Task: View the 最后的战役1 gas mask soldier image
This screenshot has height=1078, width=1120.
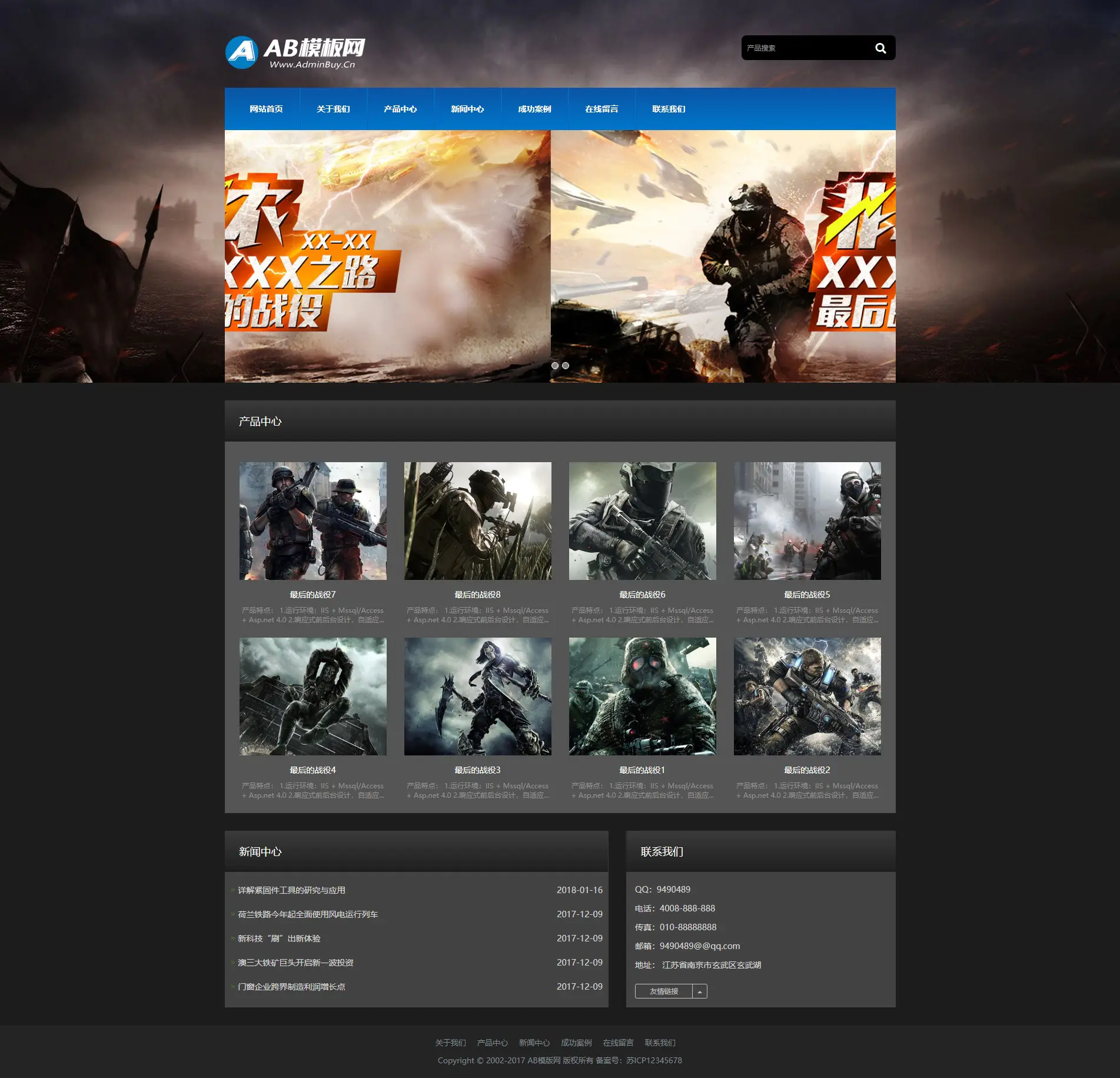Action: 643,696
